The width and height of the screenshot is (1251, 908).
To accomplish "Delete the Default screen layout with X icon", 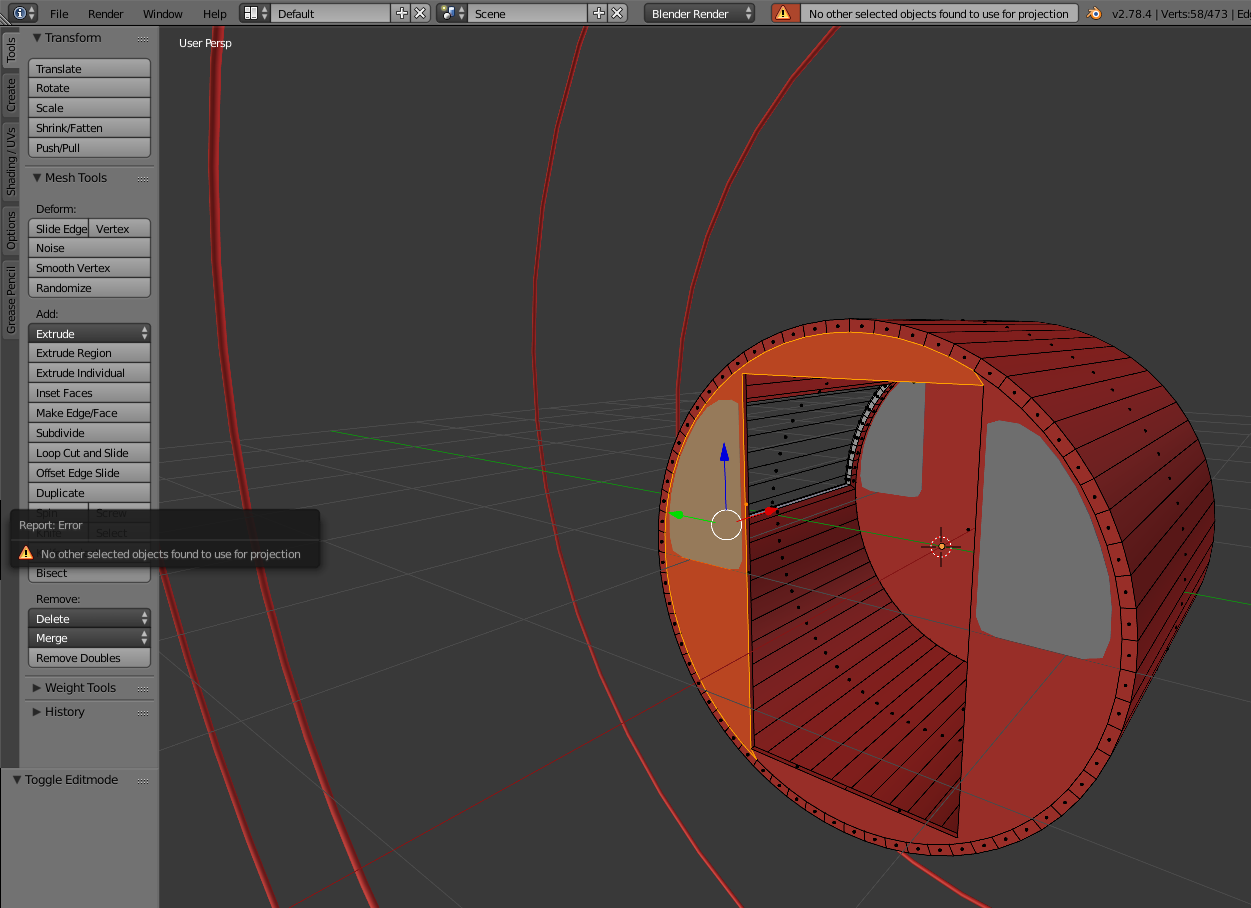I will click(420, 13).
